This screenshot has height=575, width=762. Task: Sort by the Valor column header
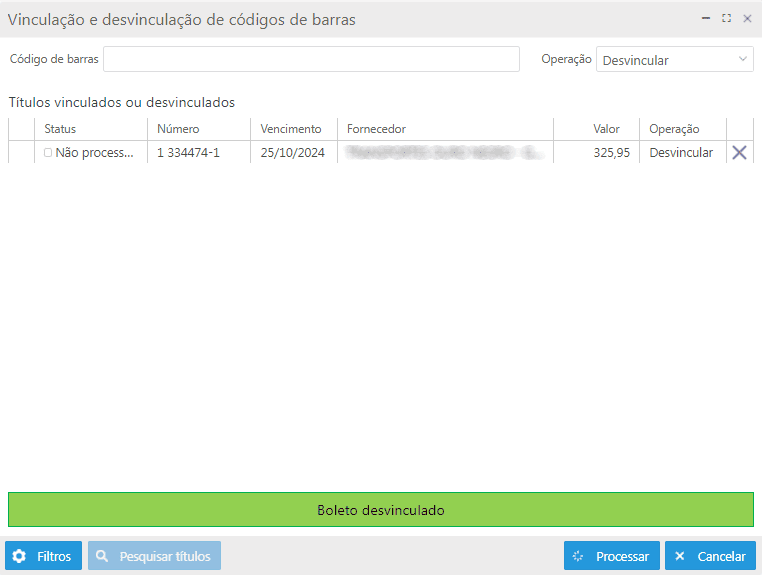pyautogui.click(x=606, y=129)
